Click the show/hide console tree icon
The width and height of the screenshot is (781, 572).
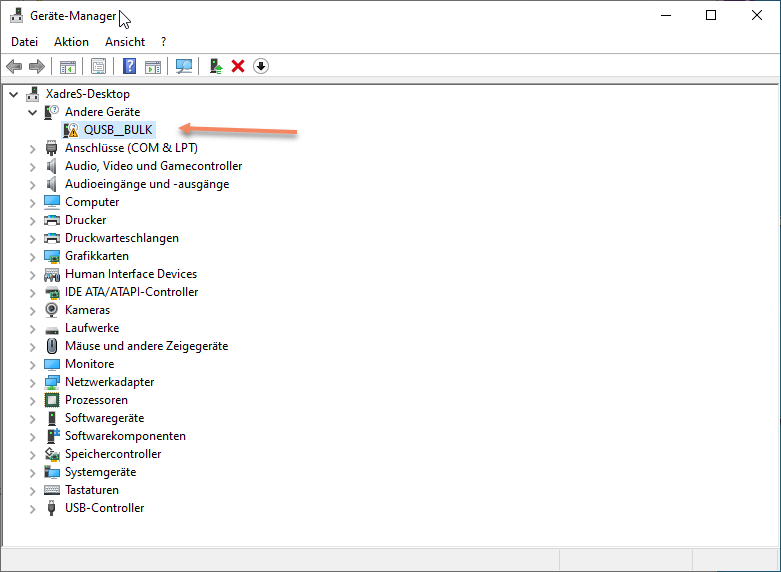[68, 66]
